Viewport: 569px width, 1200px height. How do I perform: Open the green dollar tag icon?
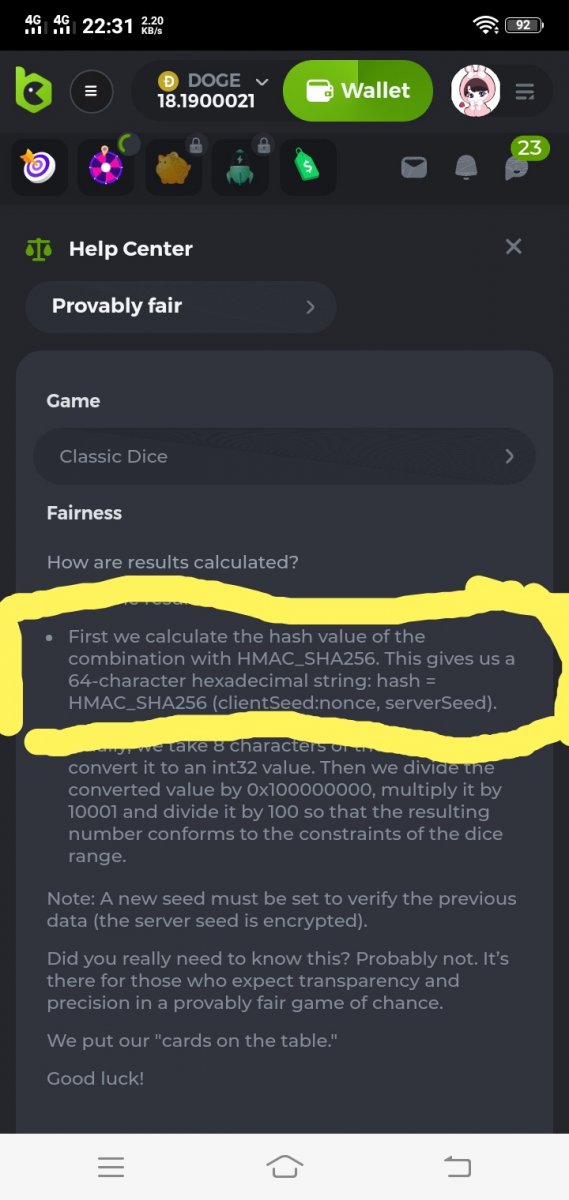coord(307,166)
